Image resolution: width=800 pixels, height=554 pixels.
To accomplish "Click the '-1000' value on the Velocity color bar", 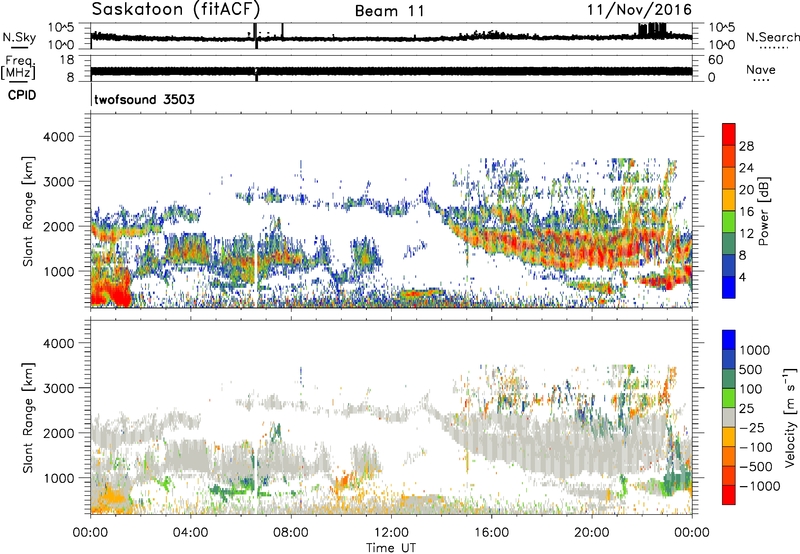I will (760, 486).
